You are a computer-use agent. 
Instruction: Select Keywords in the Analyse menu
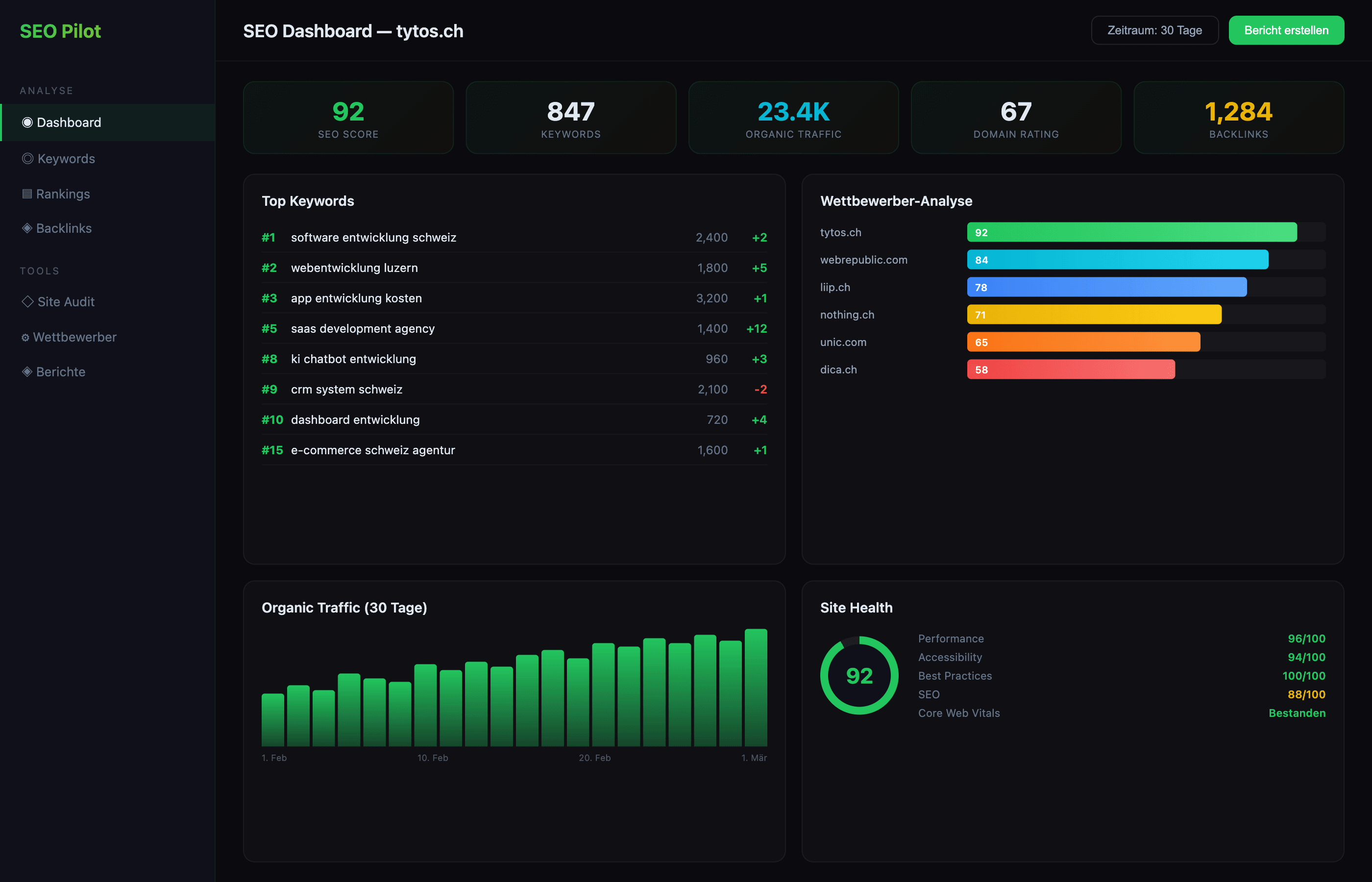(66, 159)
